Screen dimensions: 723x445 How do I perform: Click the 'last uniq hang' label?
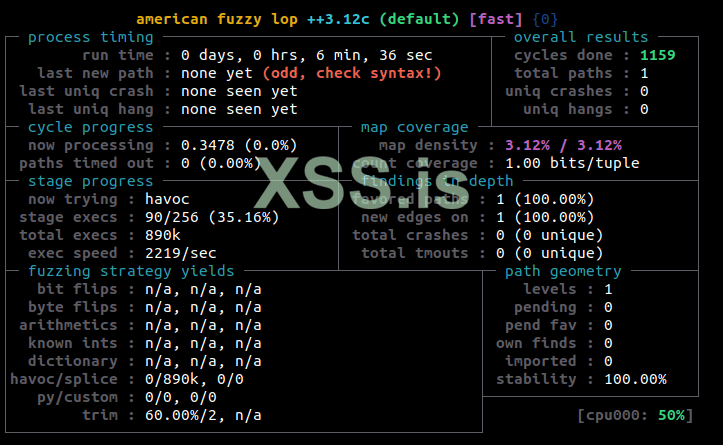[90, 109]
